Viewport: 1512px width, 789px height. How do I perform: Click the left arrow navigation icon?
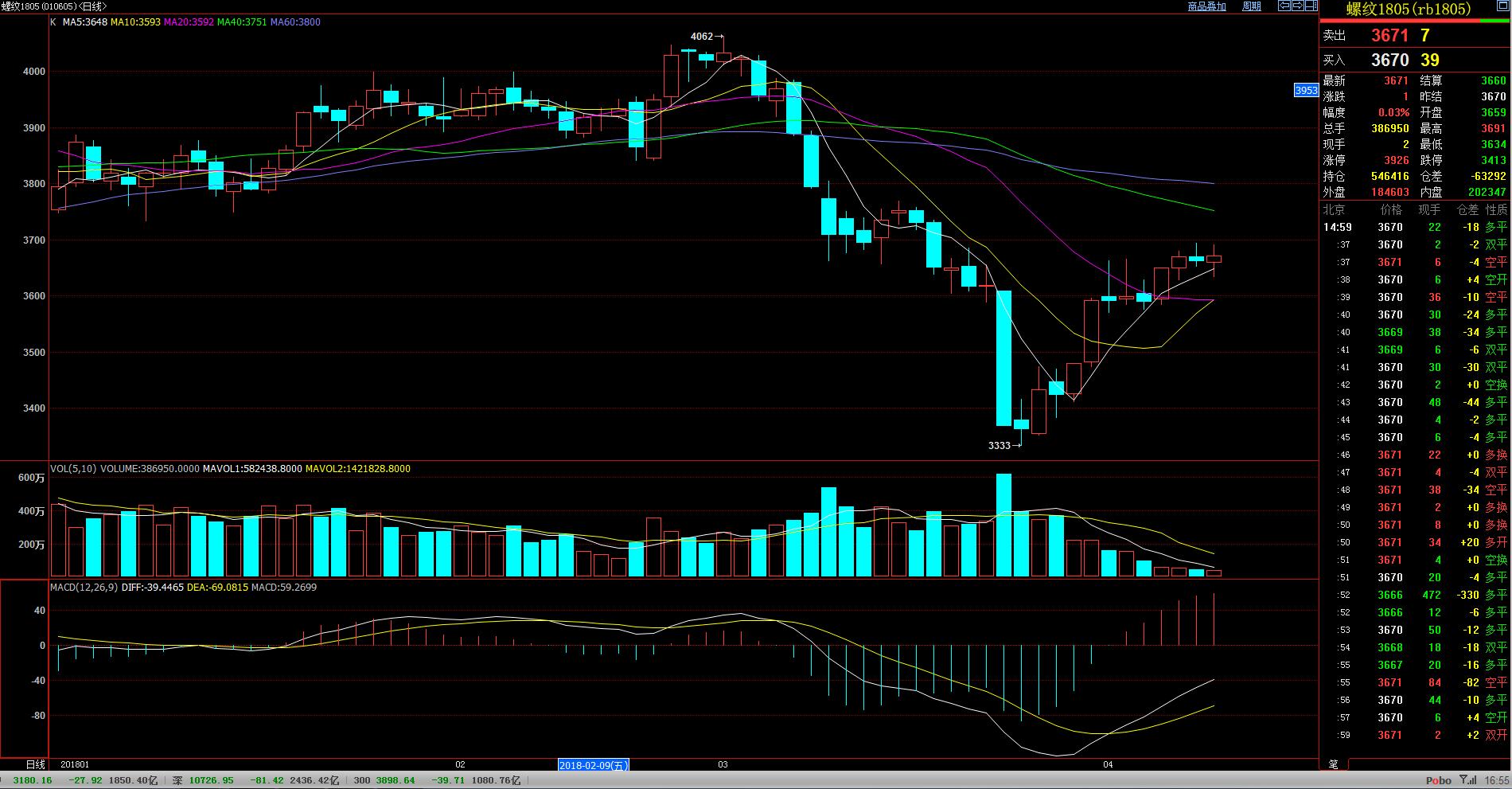click(x=1284, y=6)
